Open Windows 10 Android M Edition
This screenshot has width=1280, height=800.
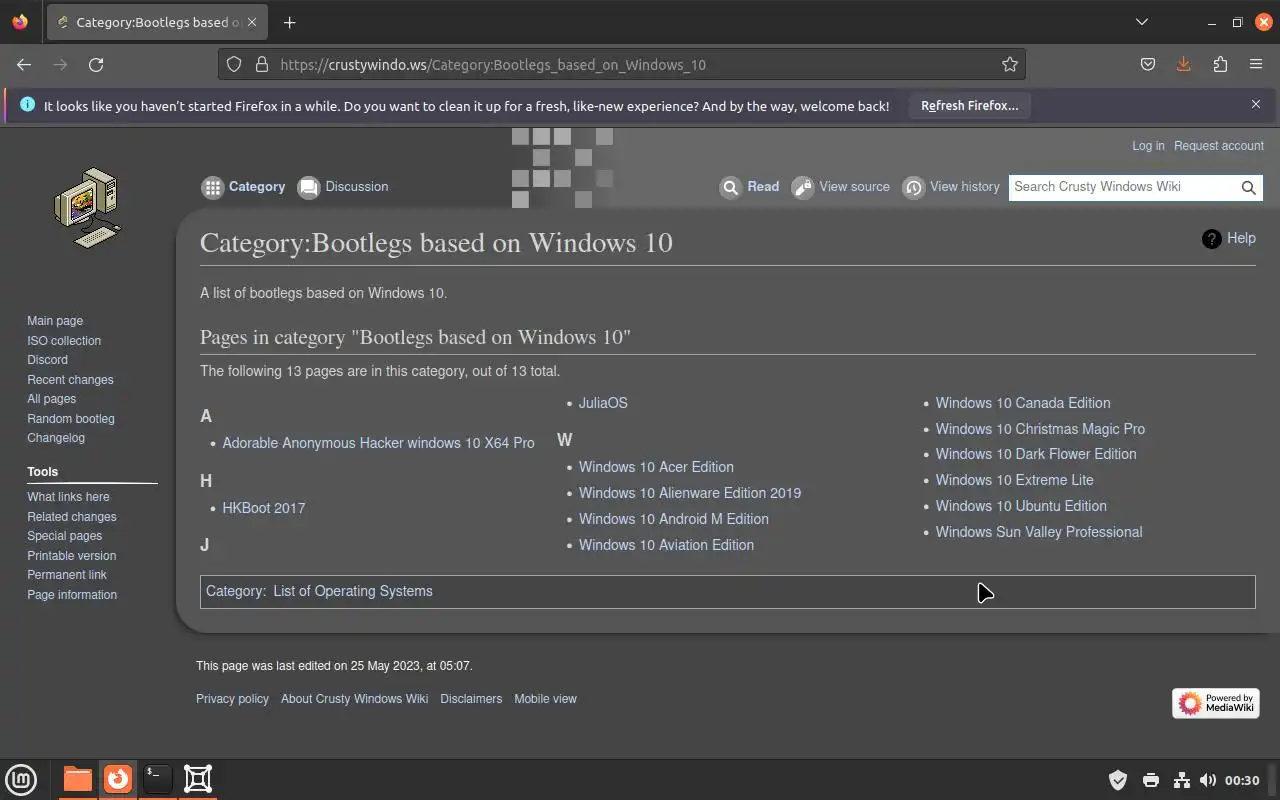click(x=674, y=519)
